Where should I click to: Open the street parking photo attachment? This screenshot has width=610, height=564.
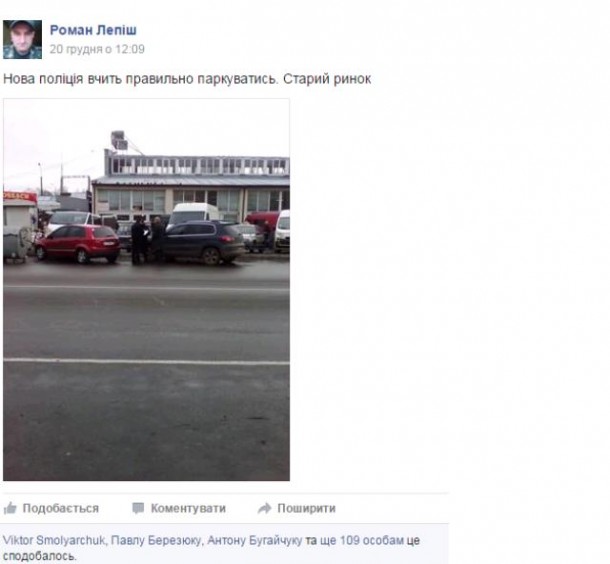[146, 289]
